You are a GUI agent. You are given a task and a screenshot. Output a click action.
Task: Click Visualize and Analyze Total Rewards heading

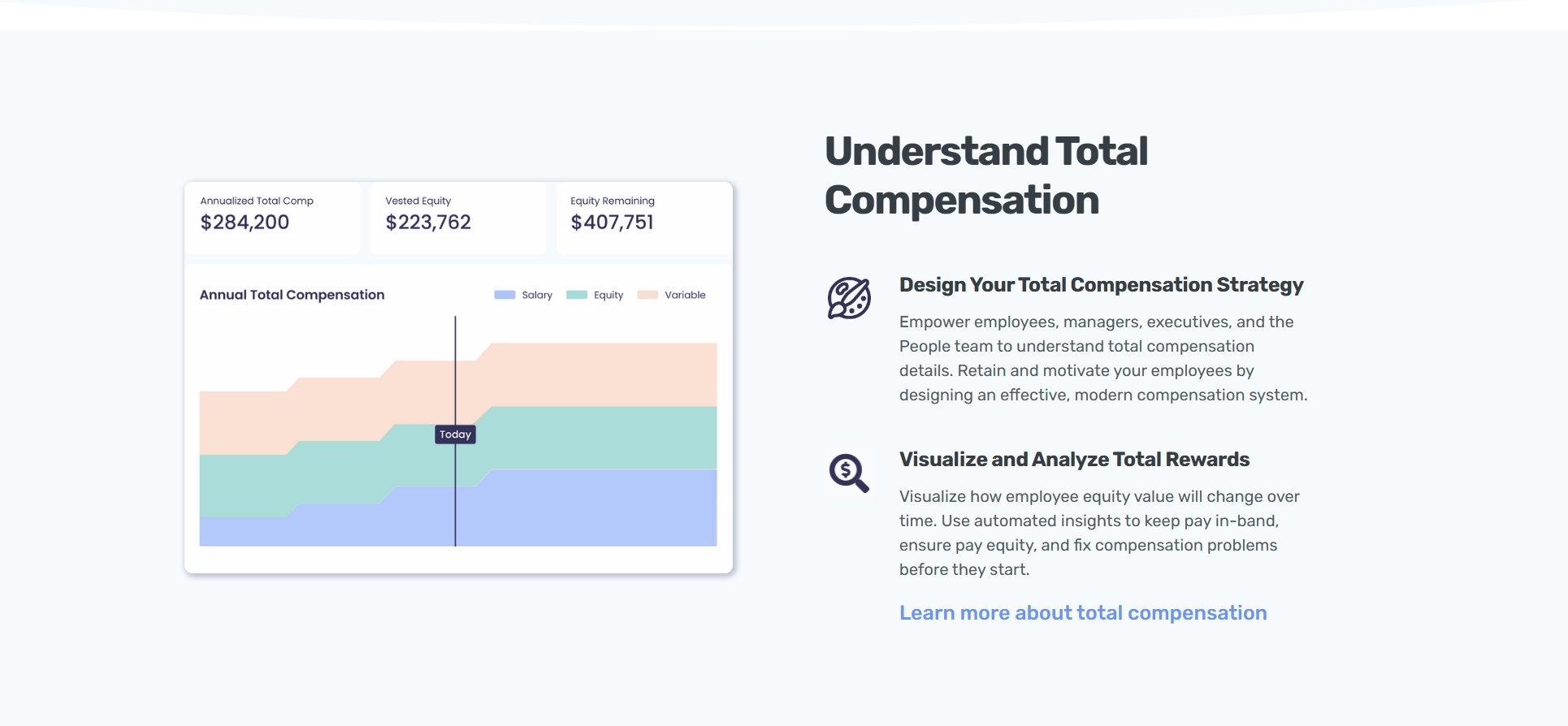[1074, 460]
